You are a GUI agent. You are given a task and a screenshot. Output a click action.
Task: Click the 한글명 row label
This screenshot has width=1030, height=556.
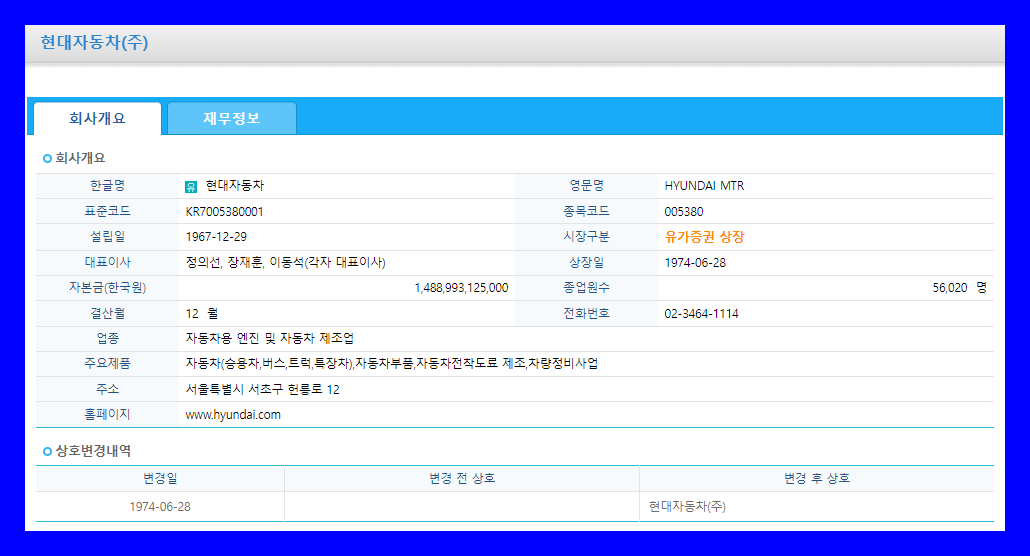click(x=108, y=186)
